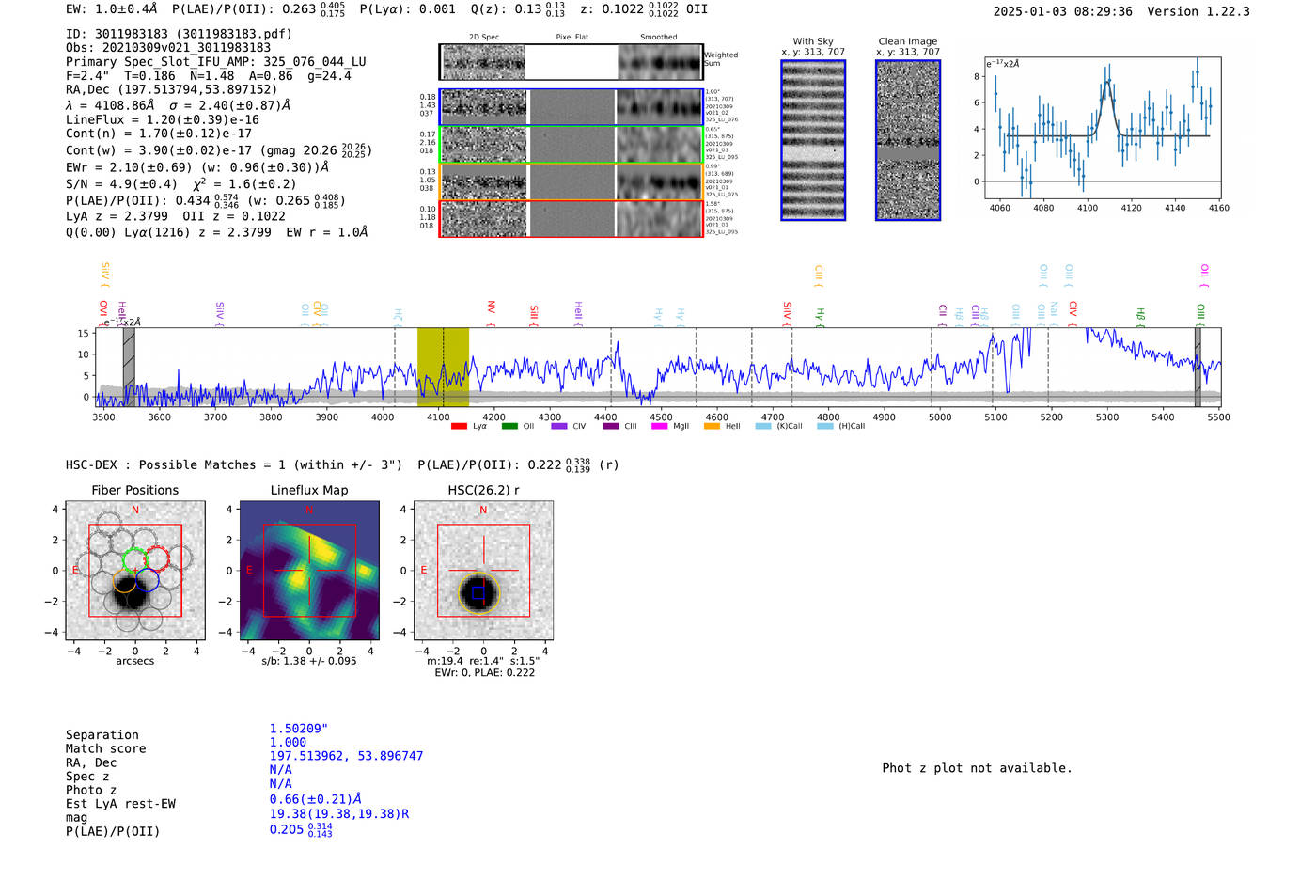Click the separation value 1.50209"
This screenshot has width=1316, height=896.
click(299, 729)
